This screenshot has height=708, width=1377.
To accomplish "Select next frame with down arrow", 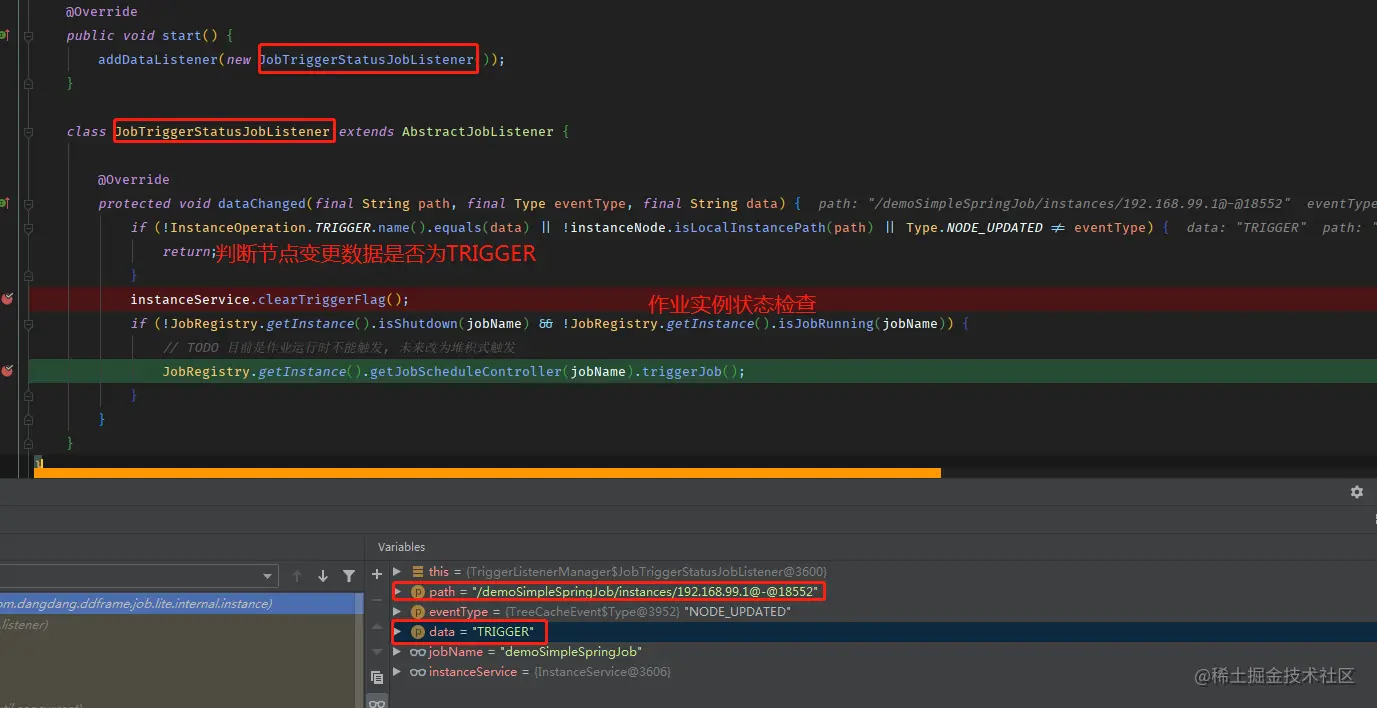I will pyautogui.click(x=323, y=576).
